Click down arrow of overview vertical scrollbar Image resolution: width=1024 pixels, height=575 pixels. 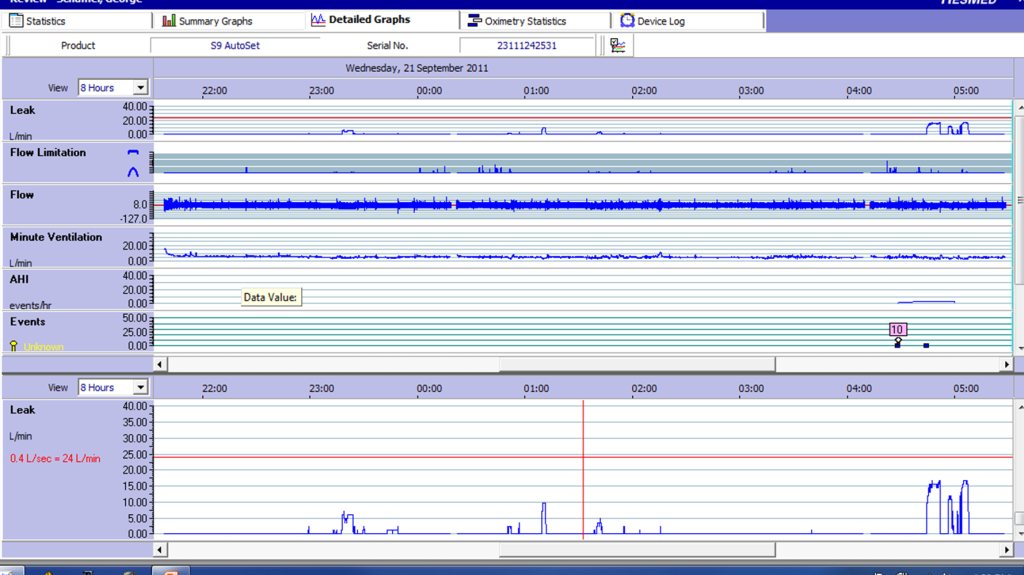(x=1019, y=348)
